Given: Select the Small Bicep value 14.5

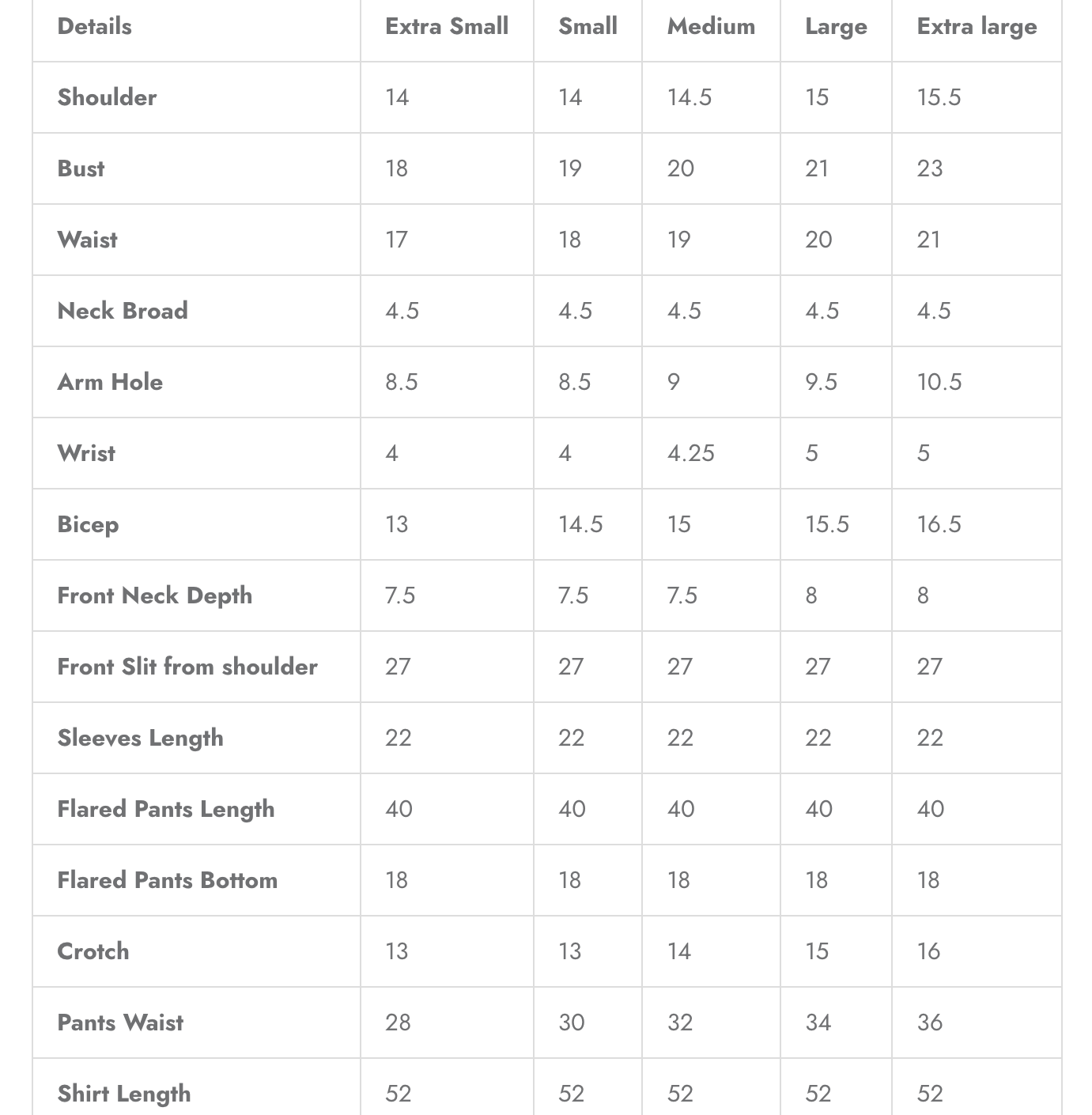Looking at the screenshot, I should [580, 524].
